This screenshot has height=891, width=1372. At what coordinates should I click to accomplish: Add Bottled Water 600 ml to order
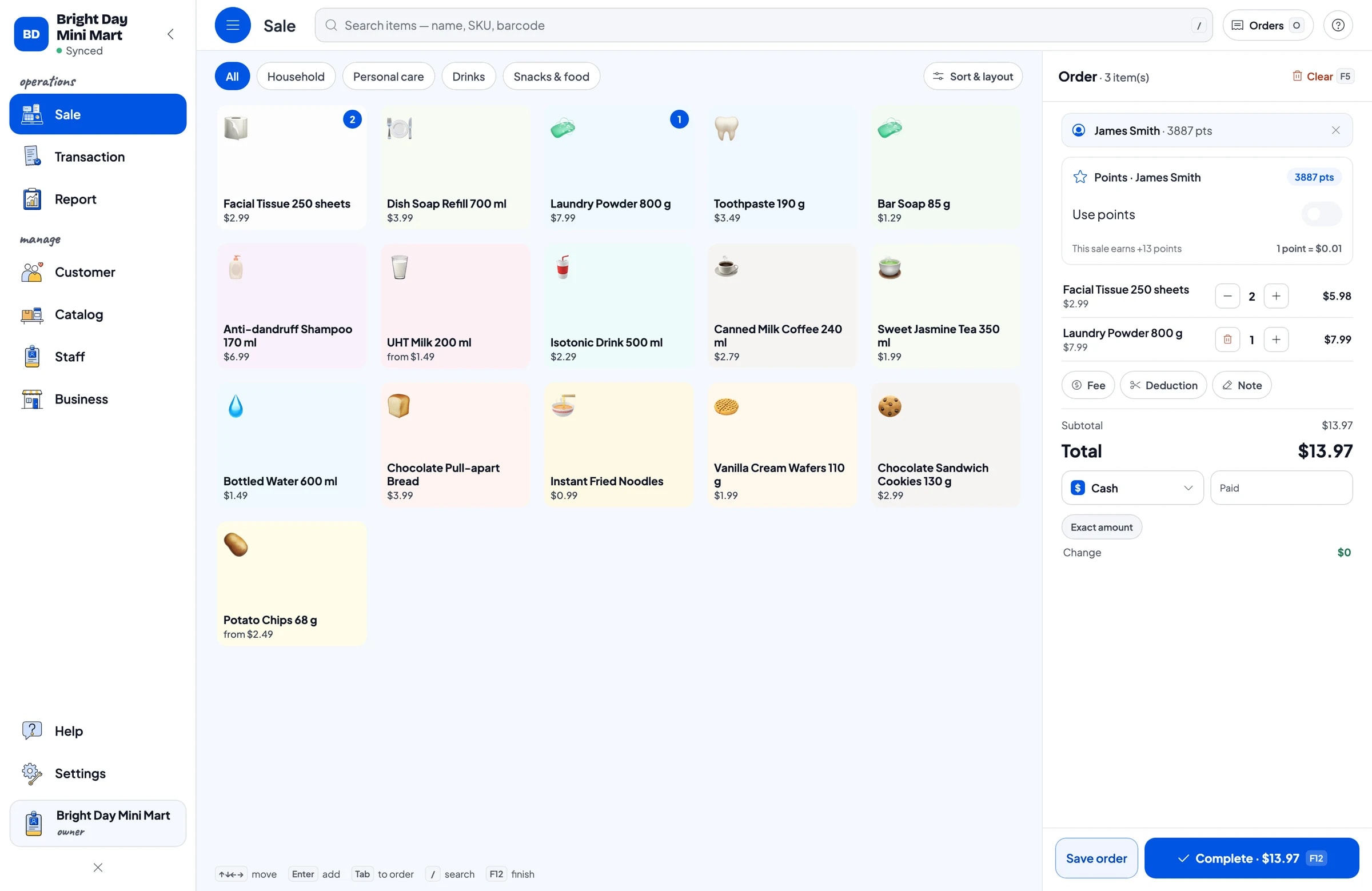pyautogui.click(x=291, y=445)
